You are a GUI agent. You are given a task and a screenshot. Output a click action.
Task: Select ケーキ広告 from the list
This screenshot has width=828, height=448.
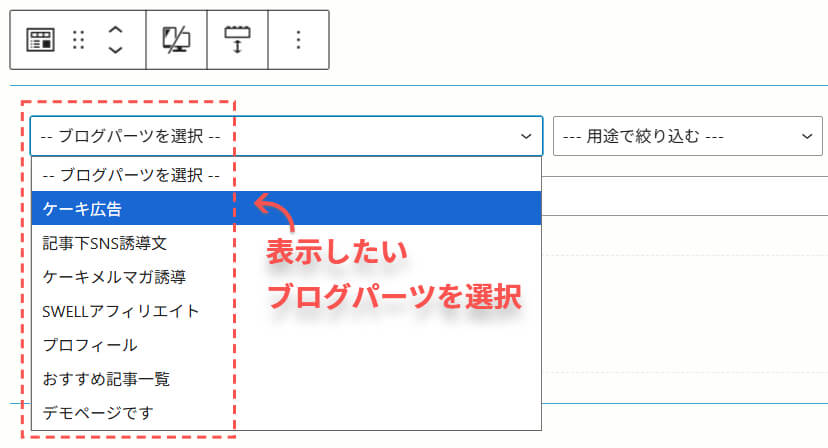(90, 209)
